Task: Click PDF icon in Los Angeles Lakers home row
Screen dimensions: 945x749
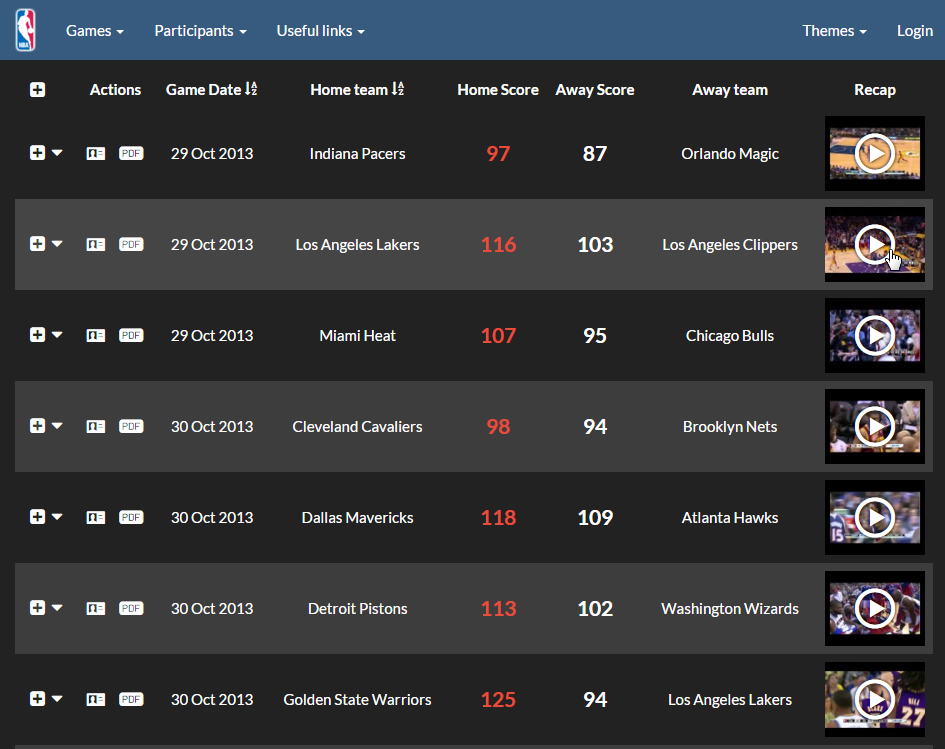Action: (x=131, y=245)
